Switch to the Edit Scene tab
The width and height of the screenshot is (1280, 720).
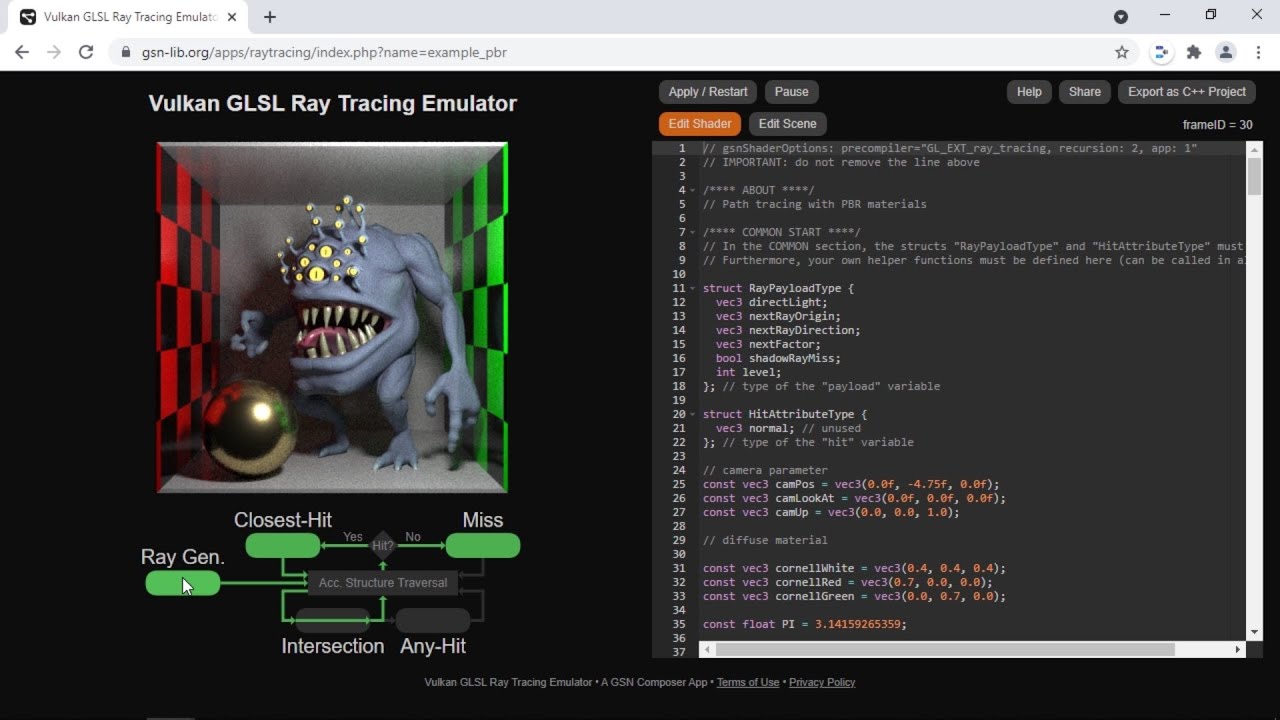point(787,124)
